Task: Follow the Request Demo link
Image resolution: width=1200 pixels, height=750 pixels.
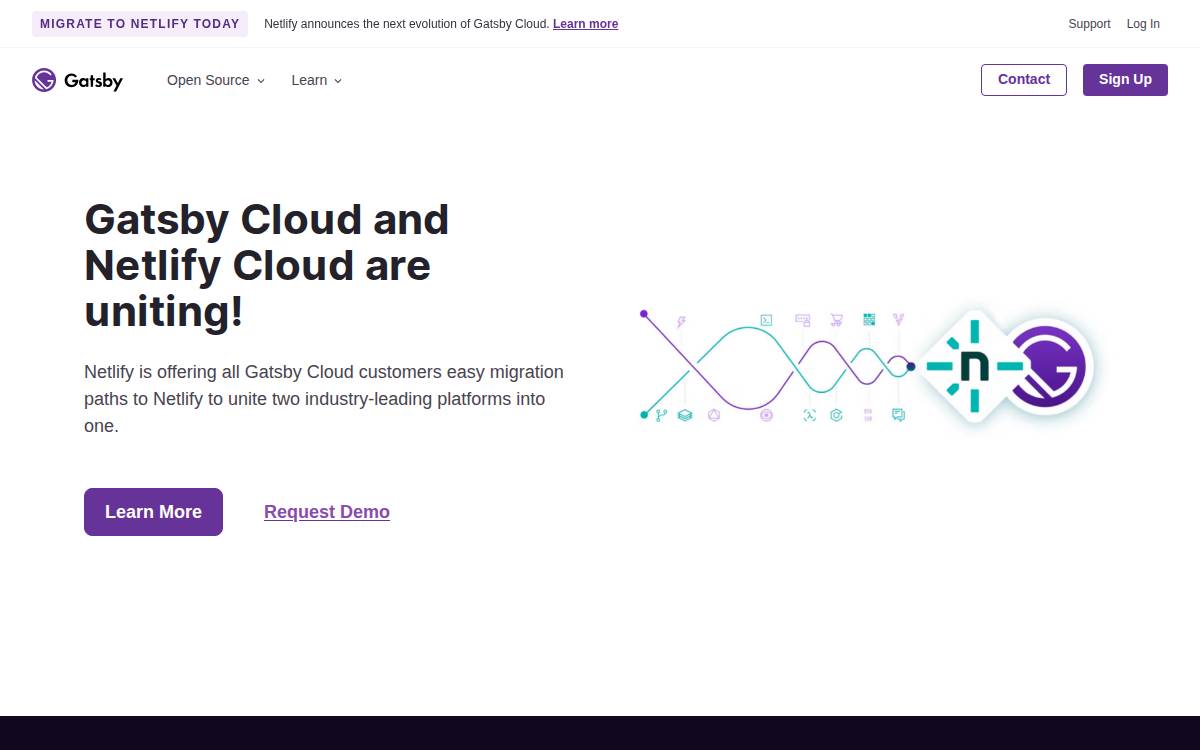Action: click(327, 512)
